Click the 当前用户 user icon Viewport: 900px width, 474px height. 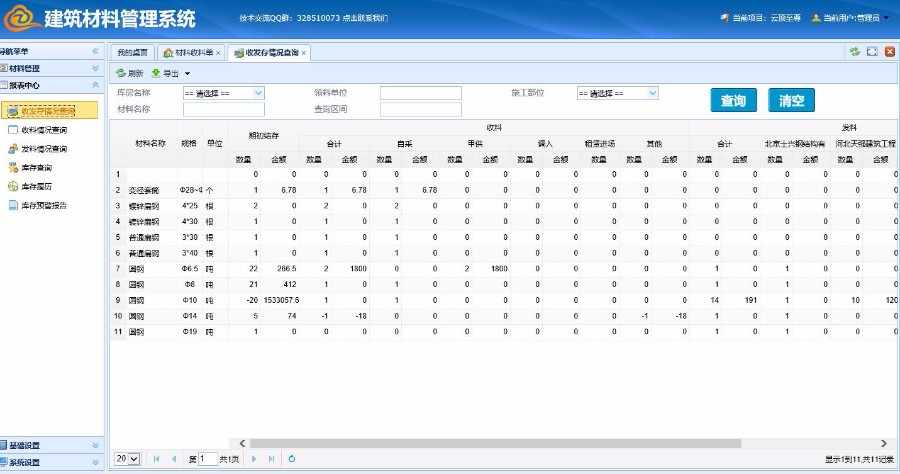(816, 18)
